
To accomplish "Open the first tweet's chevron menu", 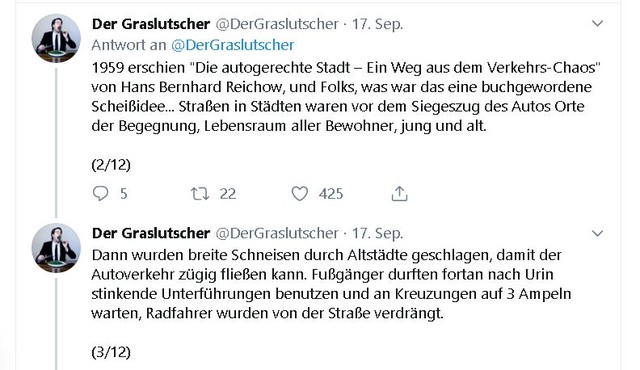I will [598, 24].
